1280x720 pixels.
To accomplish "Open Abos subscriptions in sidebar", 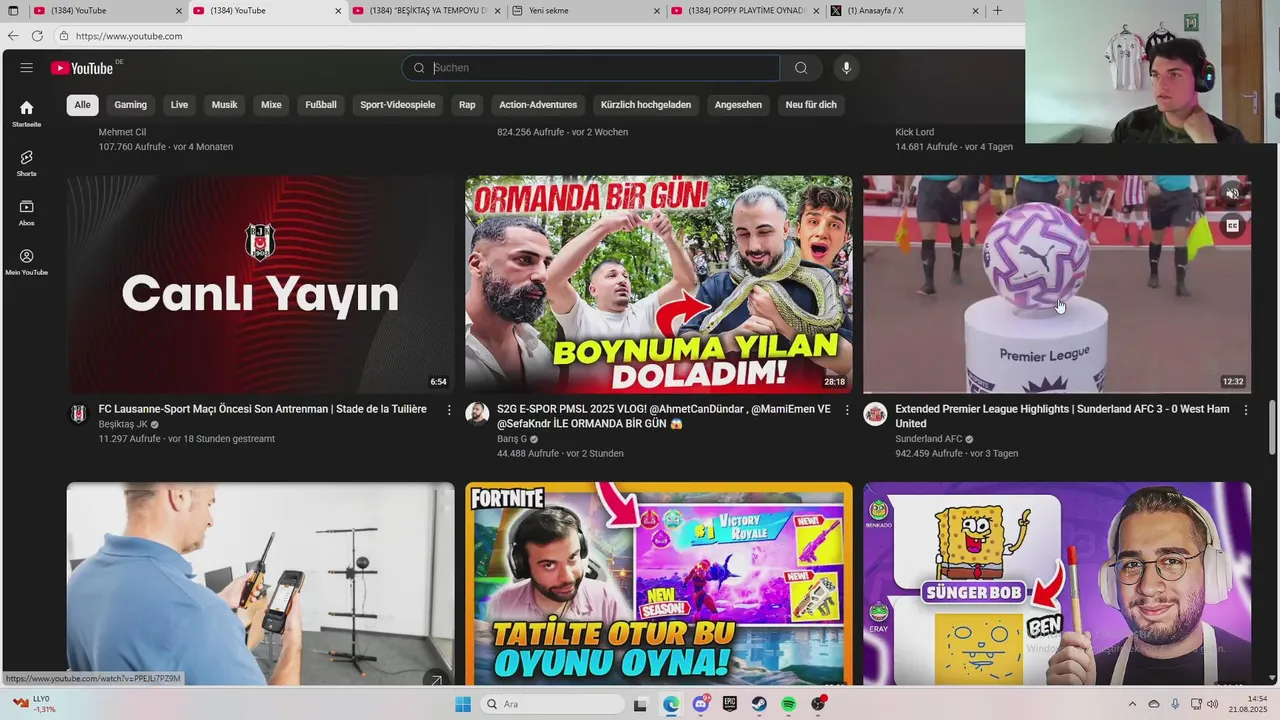I will point(27,213).
